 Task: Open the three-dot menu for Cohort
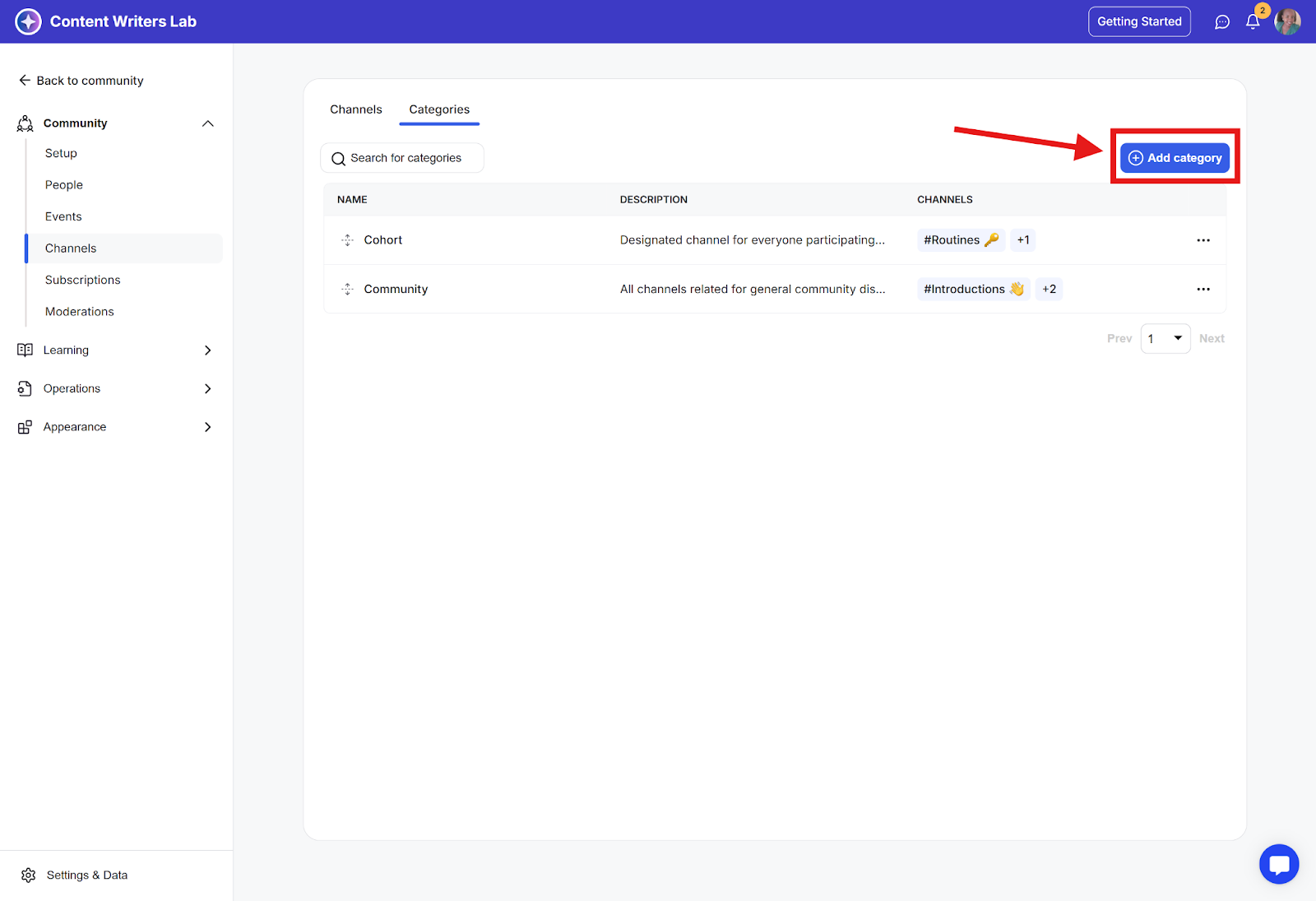[x=1203, y=240]
